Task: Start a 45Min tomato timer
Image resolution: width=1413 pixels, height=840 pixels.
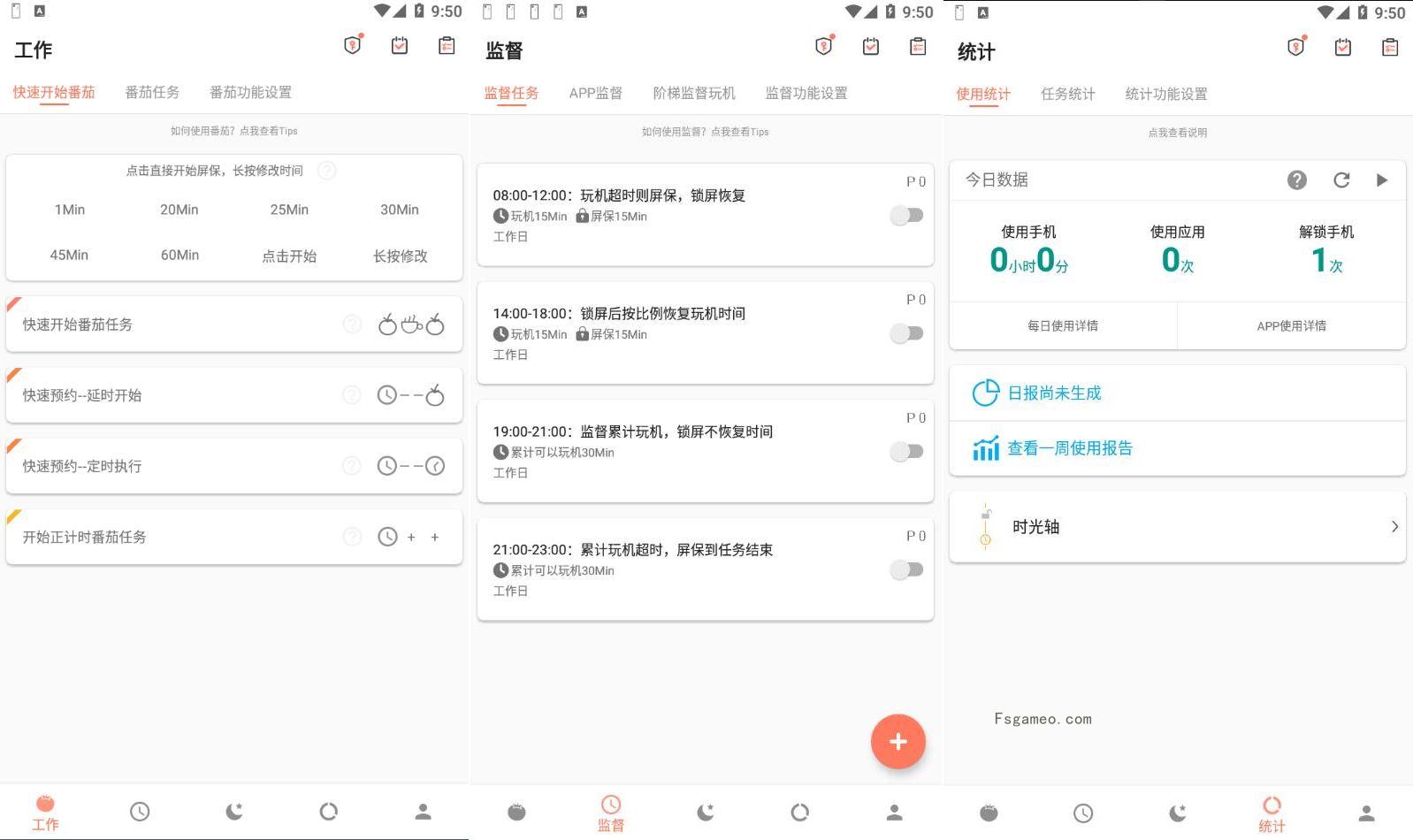Action: click(69, 255)
